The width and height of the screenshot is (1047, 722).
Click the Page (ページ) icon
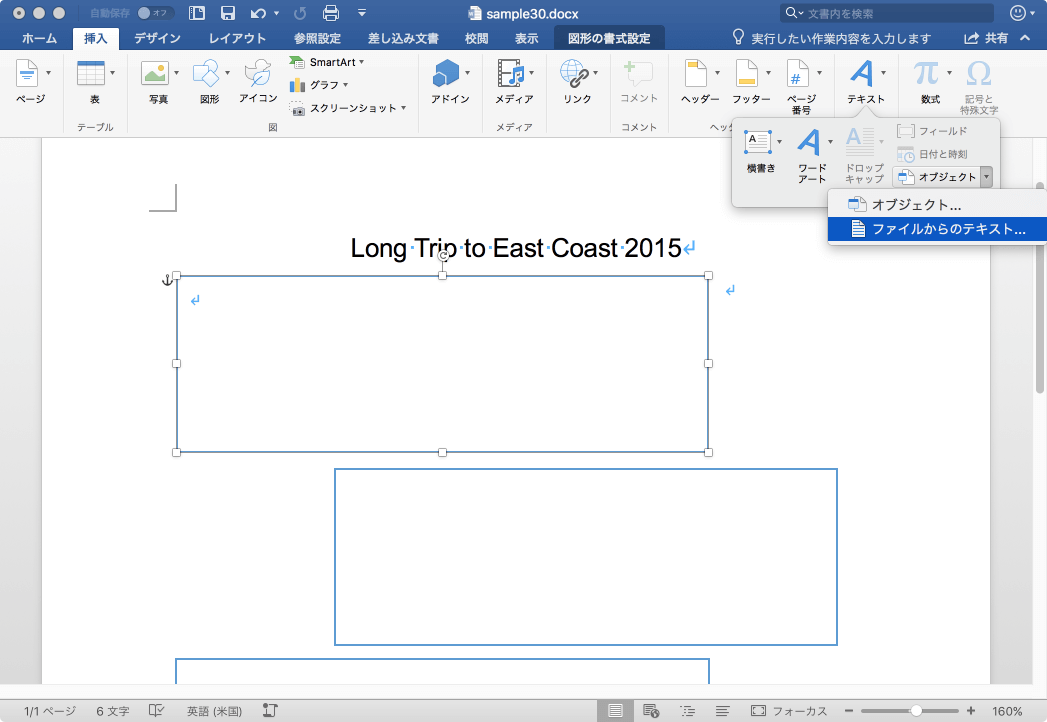coord(27,73)
